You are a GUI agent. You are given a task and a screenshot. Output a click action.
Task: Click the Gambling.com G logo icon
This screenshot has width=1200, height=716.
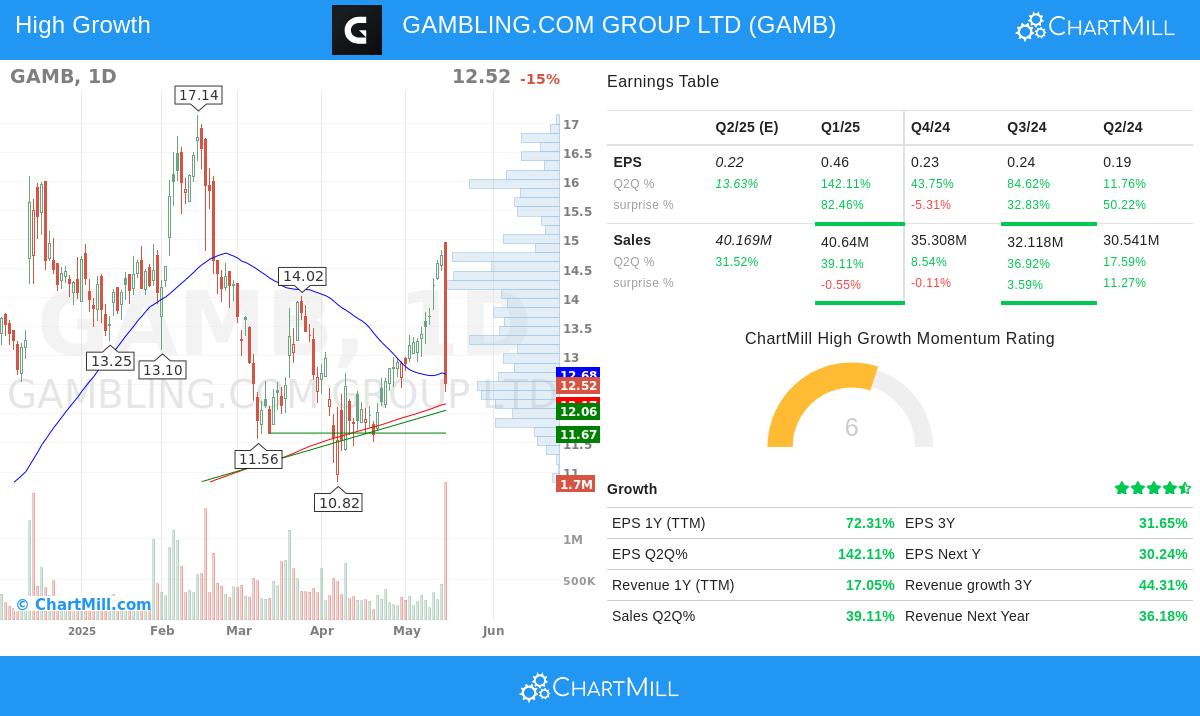[x=357, y=30]
